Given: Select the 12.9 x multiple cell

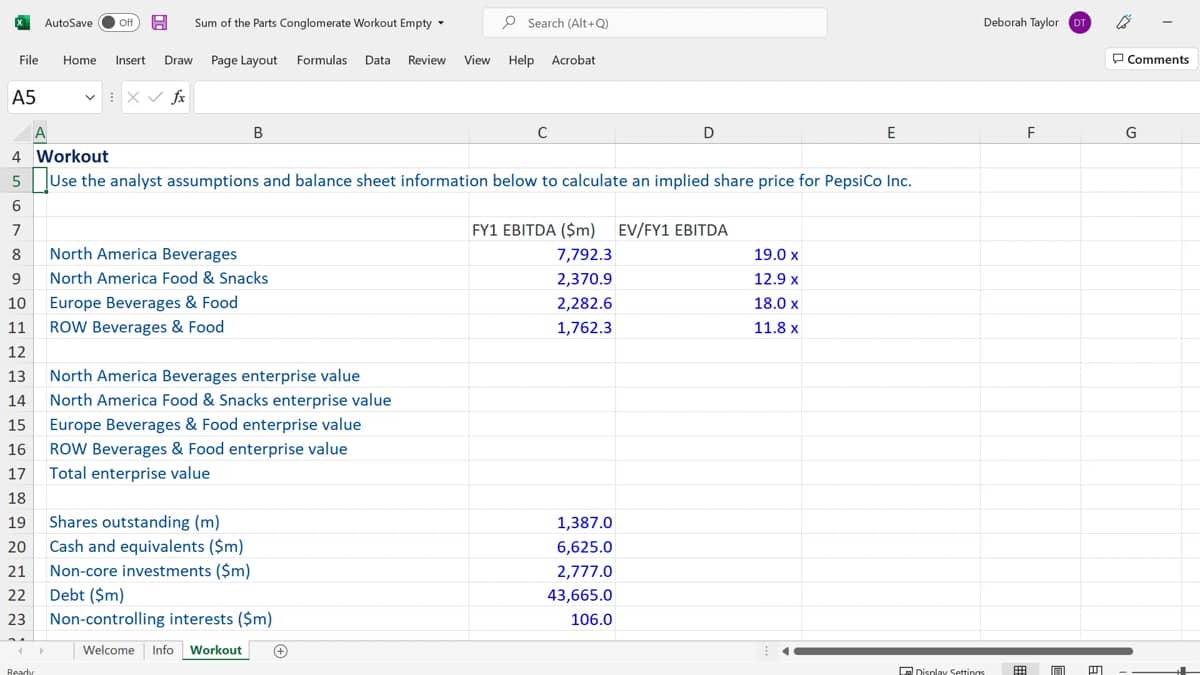Looking at the screenshot, I should click(x=708, y=279).
